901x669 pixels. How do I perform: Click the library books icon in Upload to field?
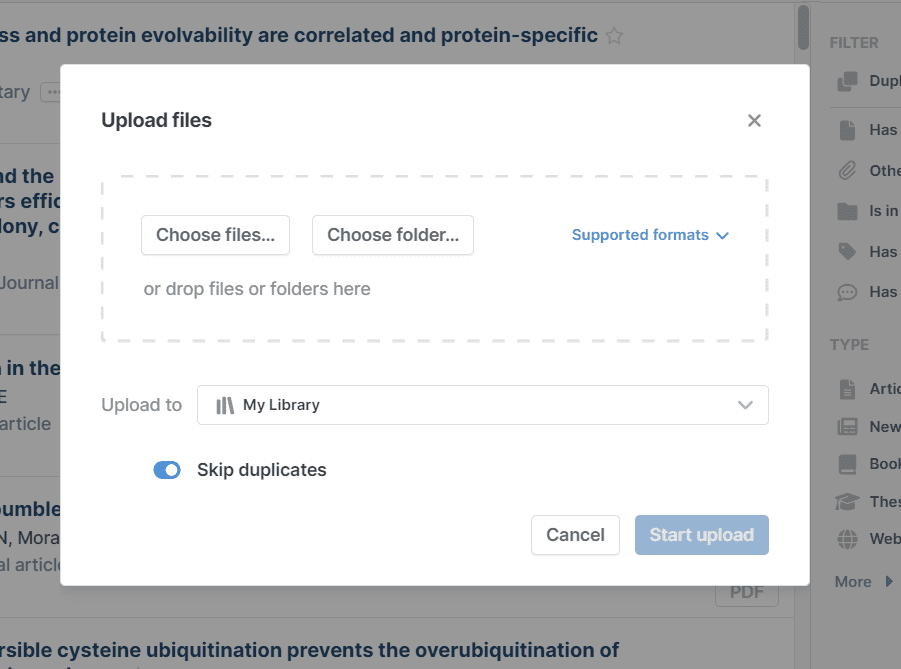pyautogui.click(x=225, y=405)
